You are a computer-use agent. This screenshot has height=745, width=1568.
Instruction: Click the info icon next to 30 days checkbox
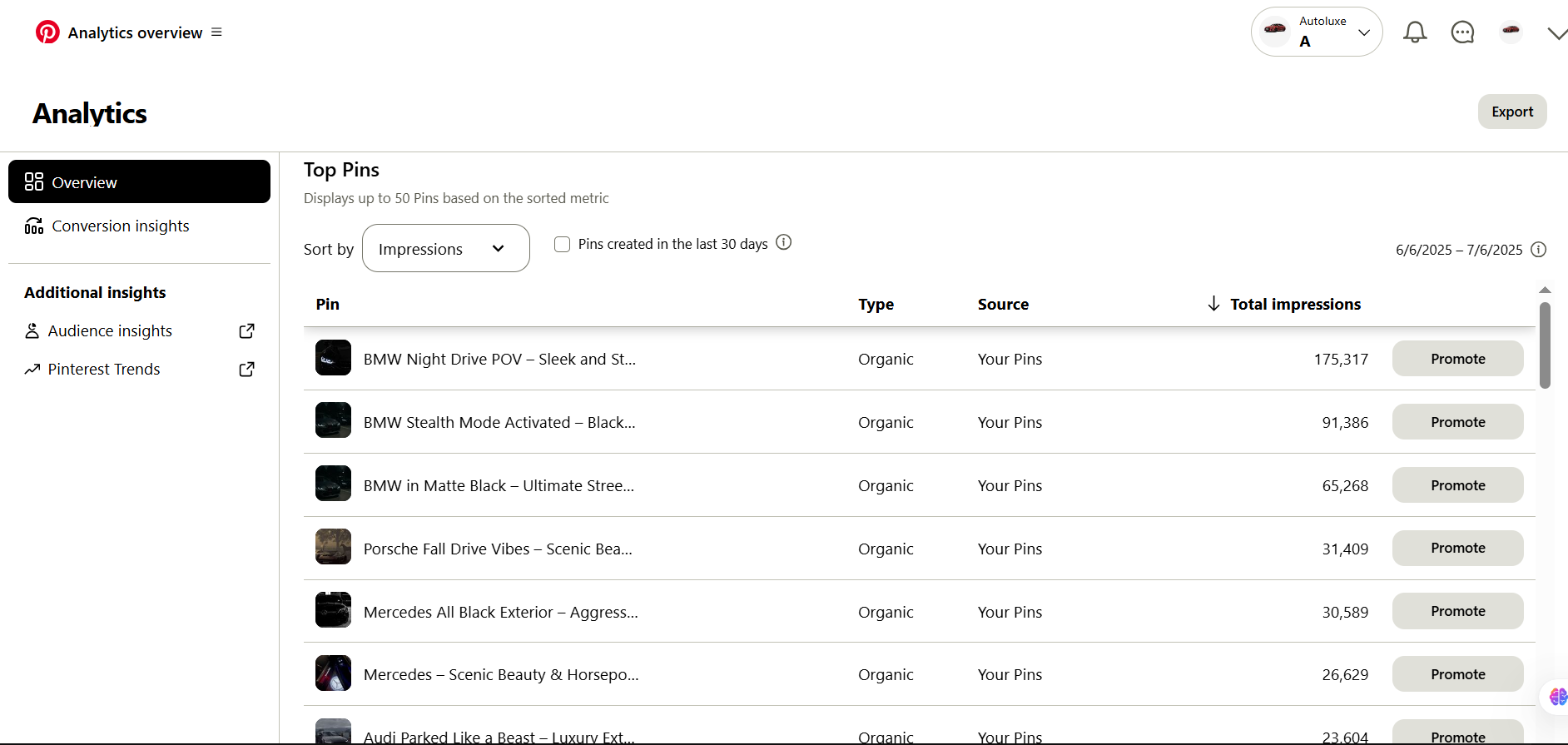tap(784, 242)
